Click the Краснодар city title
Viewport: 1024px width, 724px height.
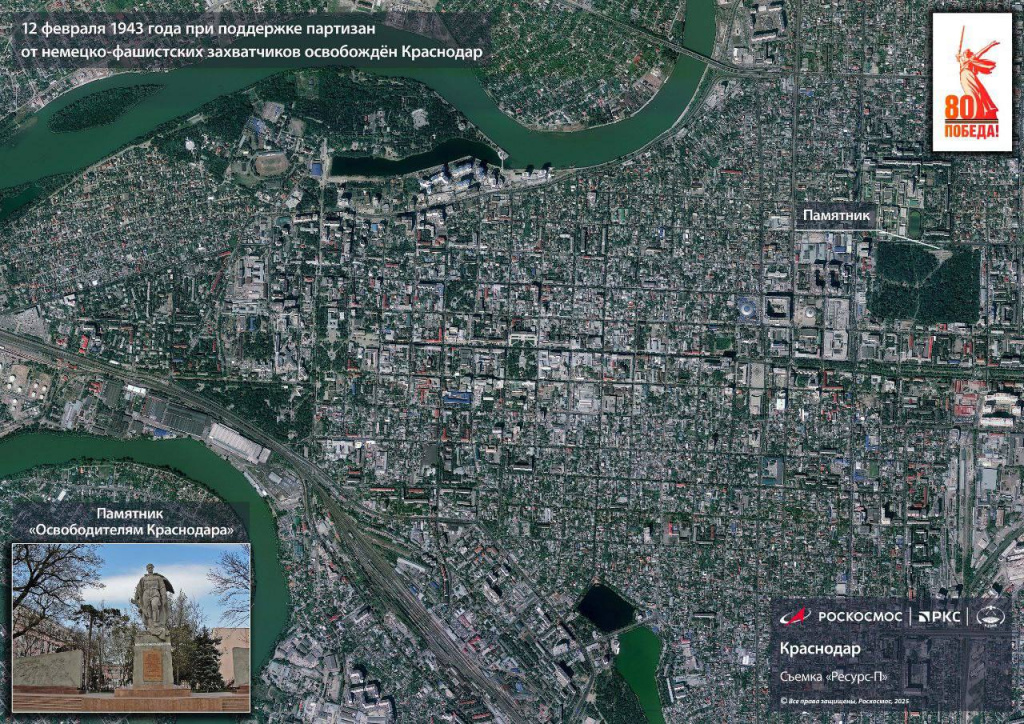[x=820, y=649]
